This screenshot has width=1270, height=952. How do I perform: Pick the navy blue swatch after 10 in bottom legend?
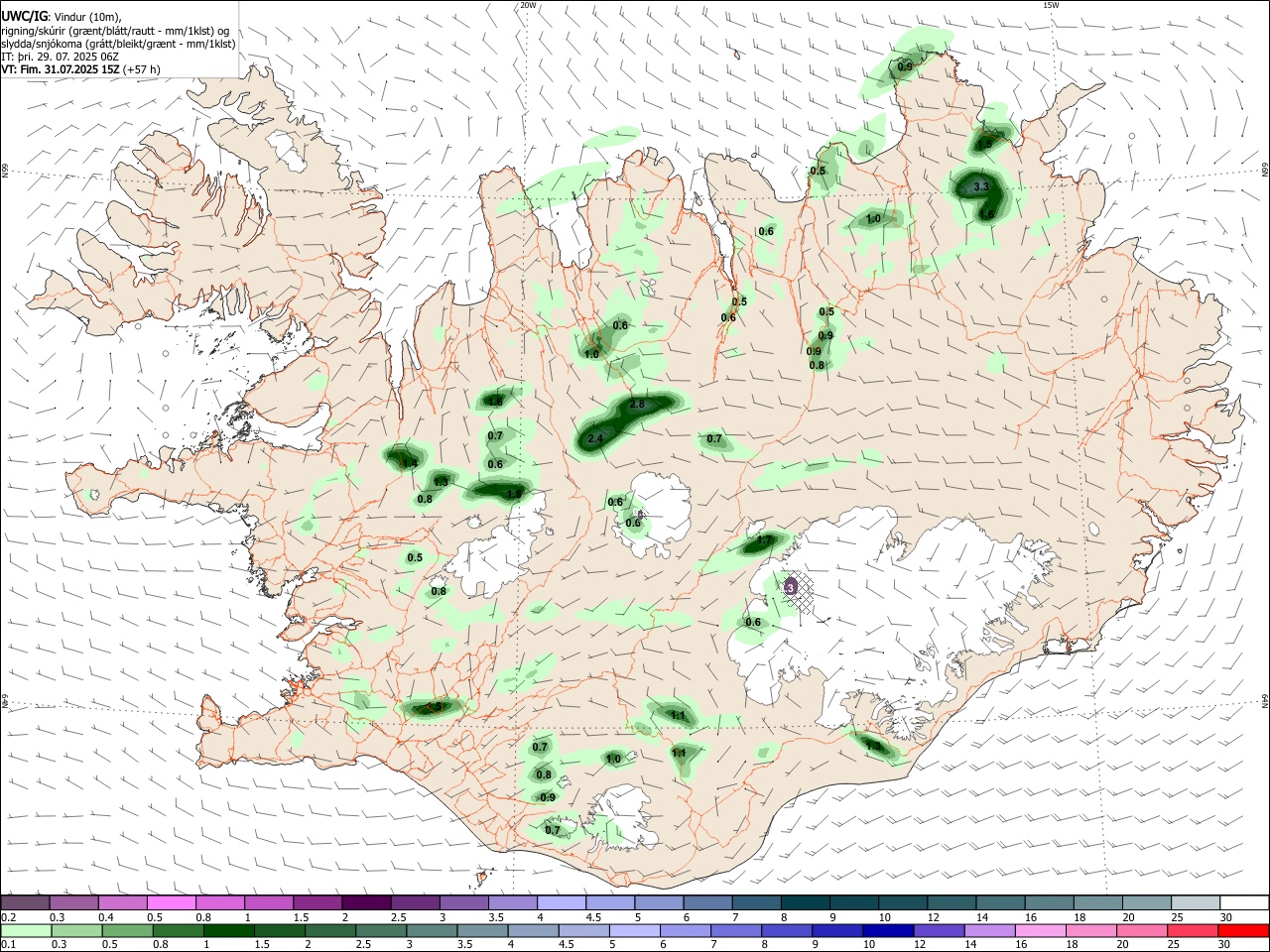click(887, 930)
